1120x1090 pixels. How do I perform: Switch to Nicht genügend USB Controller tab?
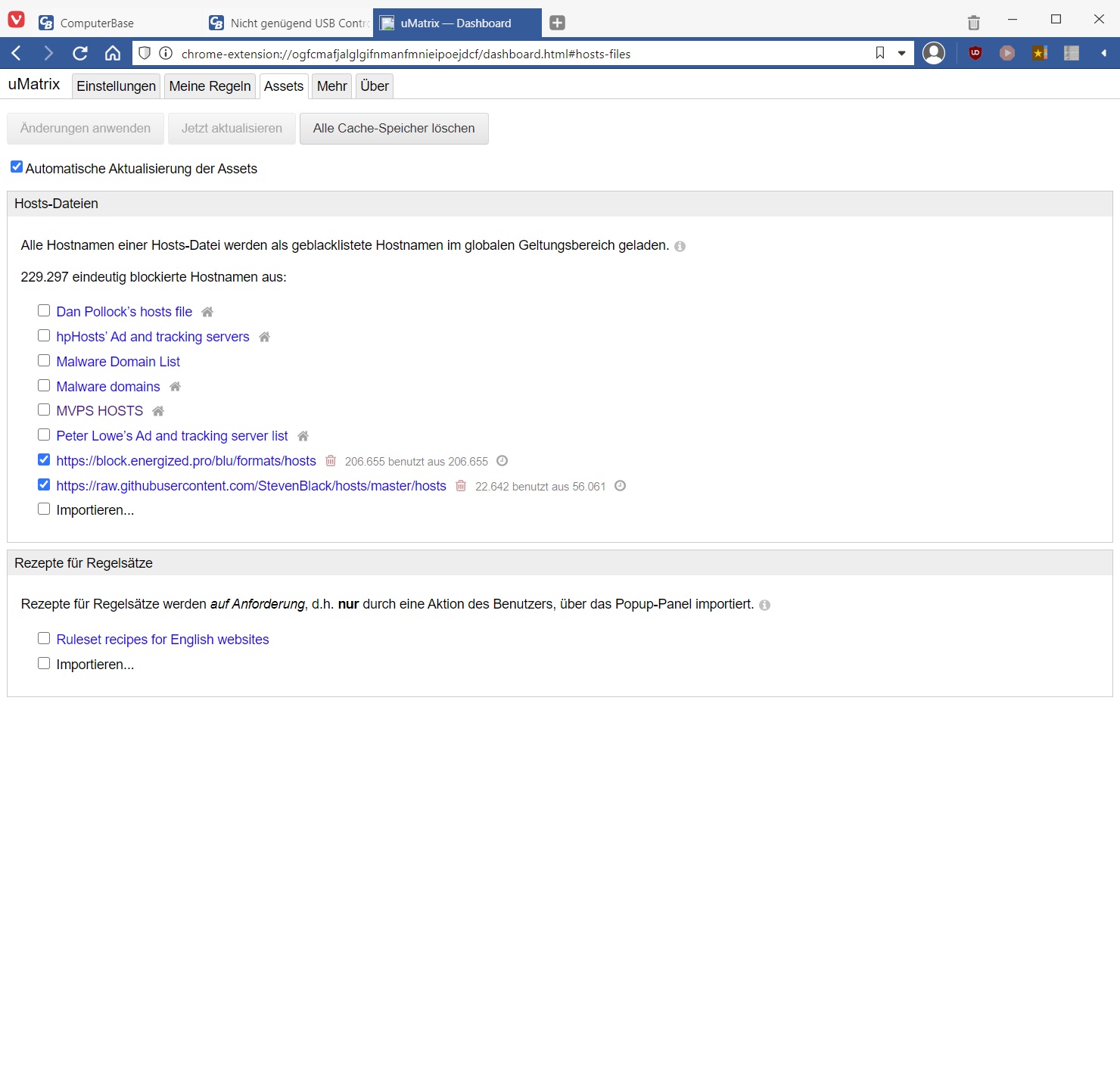click(x=288, y=23)
